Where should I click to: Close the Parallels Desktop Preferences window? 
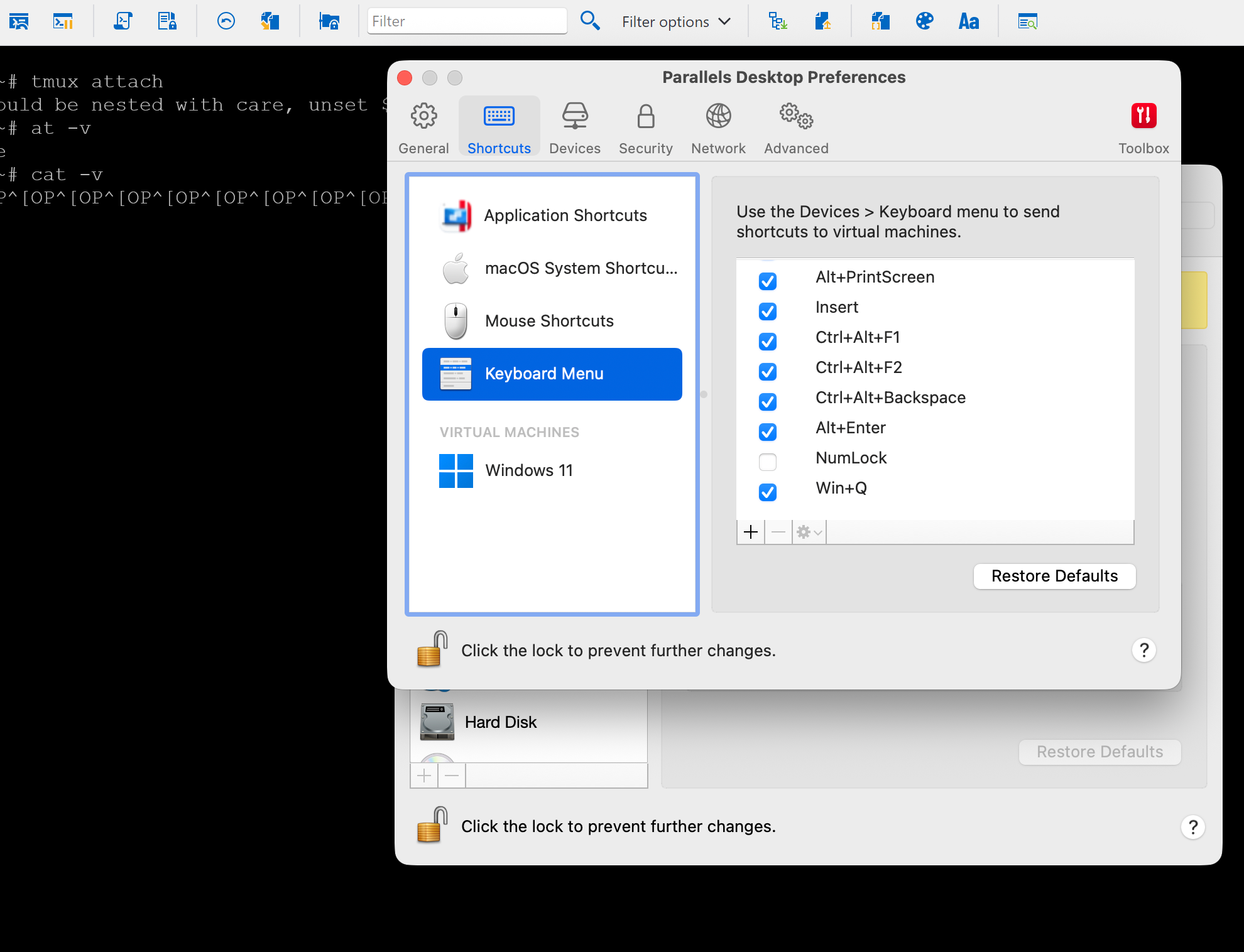click(405, 78)
